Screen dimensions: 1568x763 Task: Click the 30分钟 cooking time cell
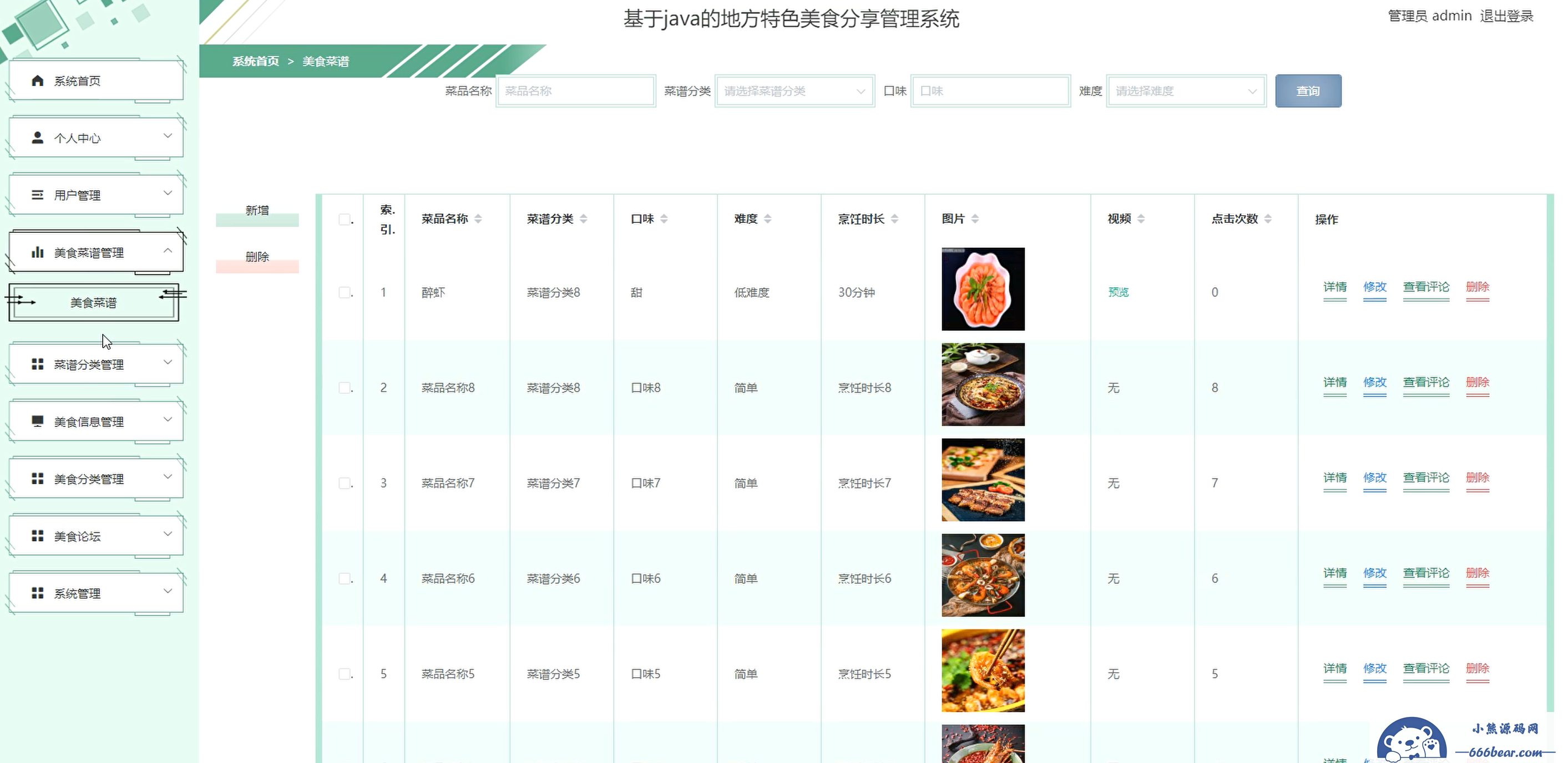point(857,292)
